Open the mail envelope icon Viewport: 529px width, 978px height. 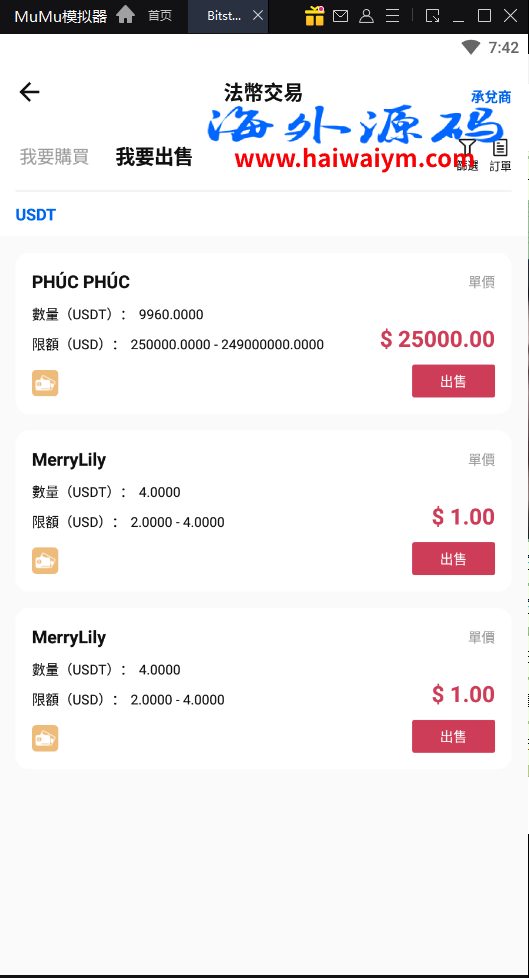click(341, 16)
